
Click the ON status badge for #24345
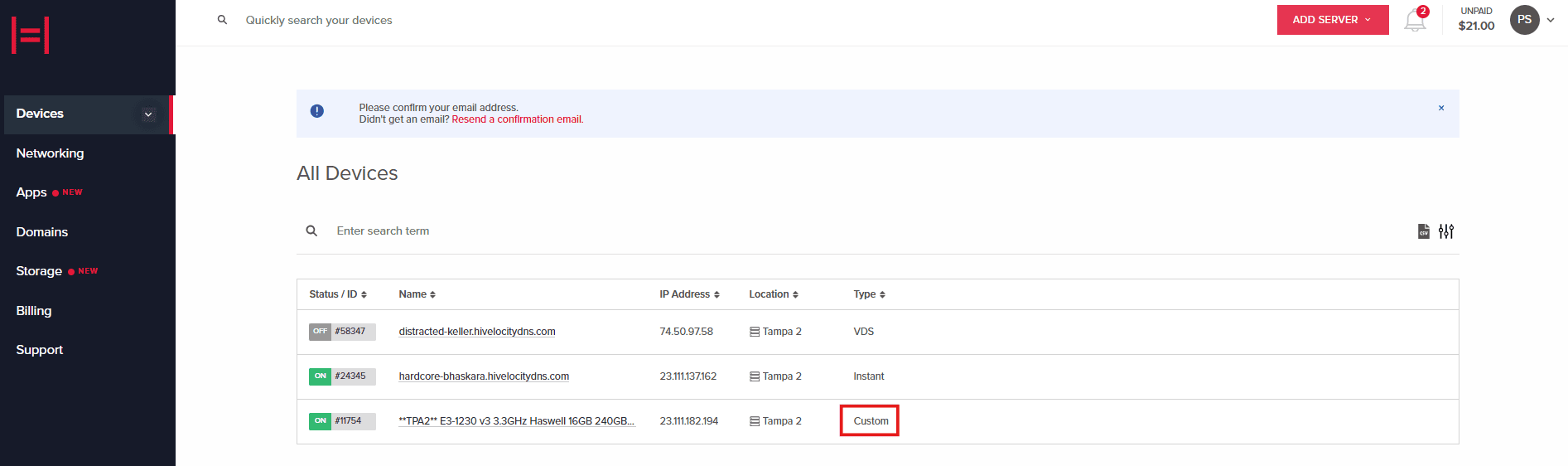coord(320,376)
